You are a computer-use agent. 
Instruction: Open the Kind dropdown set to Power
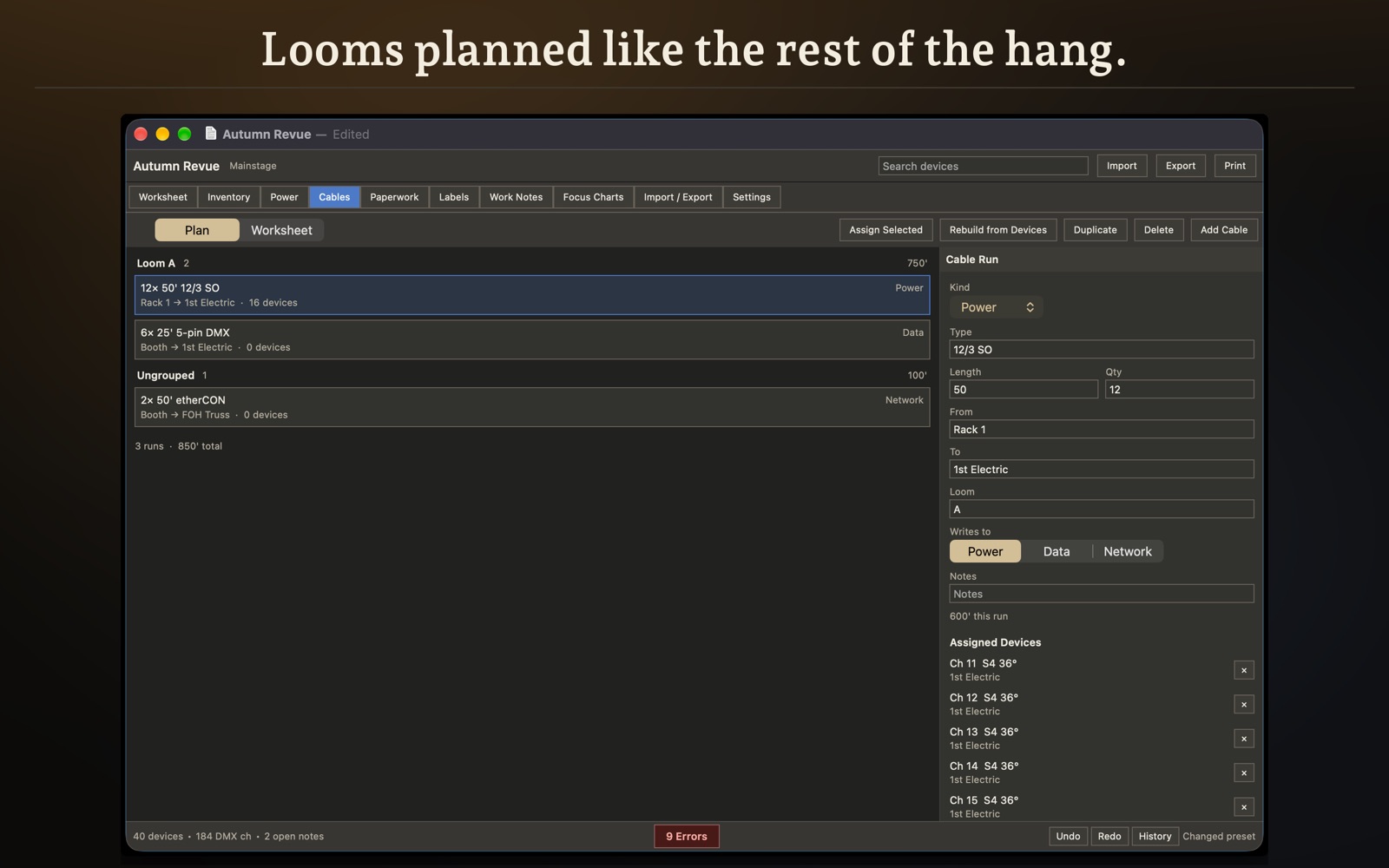click(x=996, y=307)
